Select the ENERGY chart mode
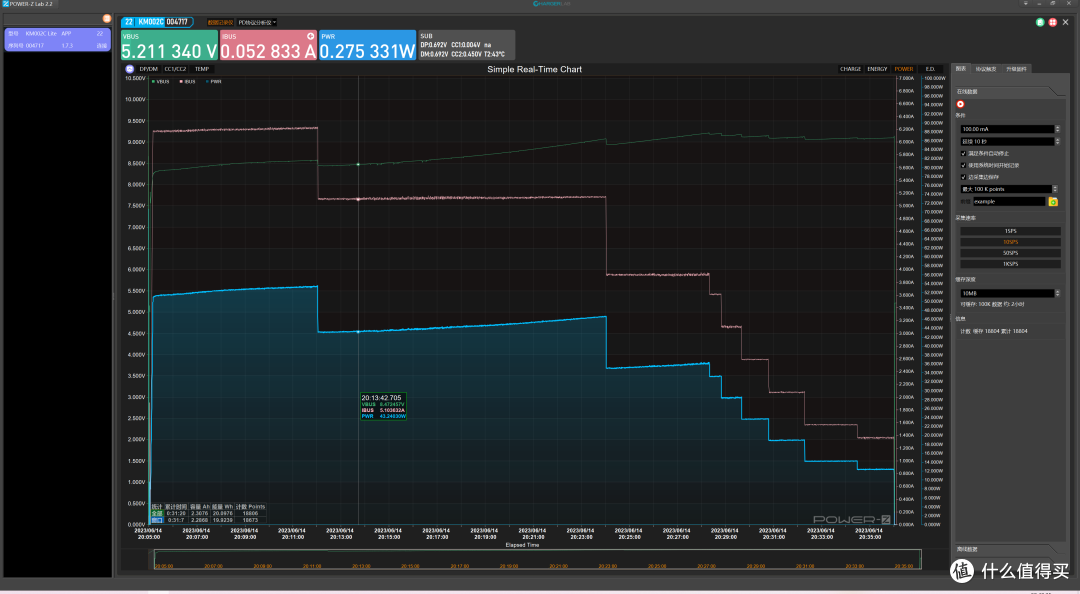1080x594 pixels. 877,69
